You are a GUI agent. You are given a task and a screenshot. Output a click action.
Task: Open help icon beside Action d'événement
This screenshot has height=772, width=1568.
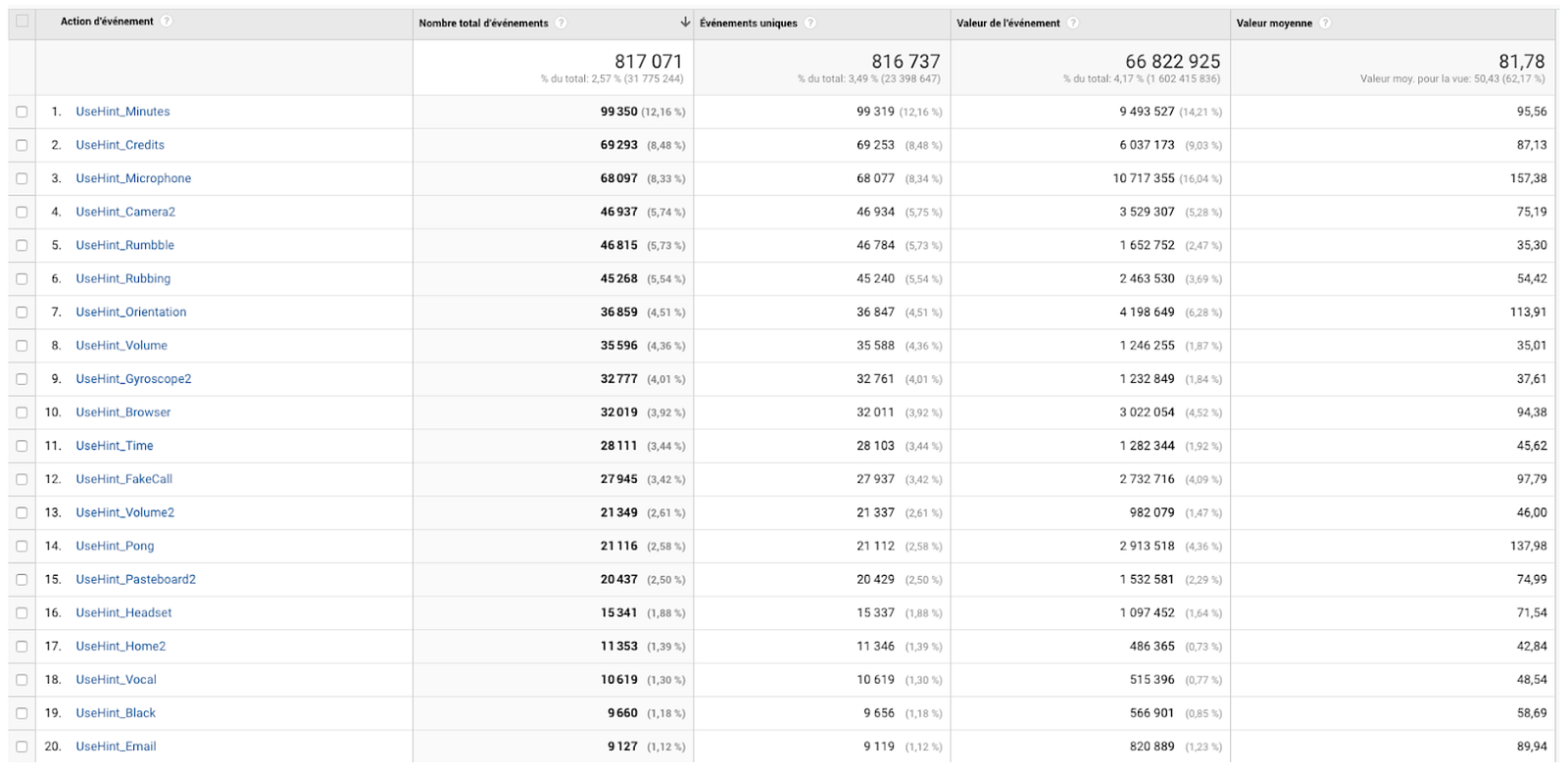click(x=167, y=22)
